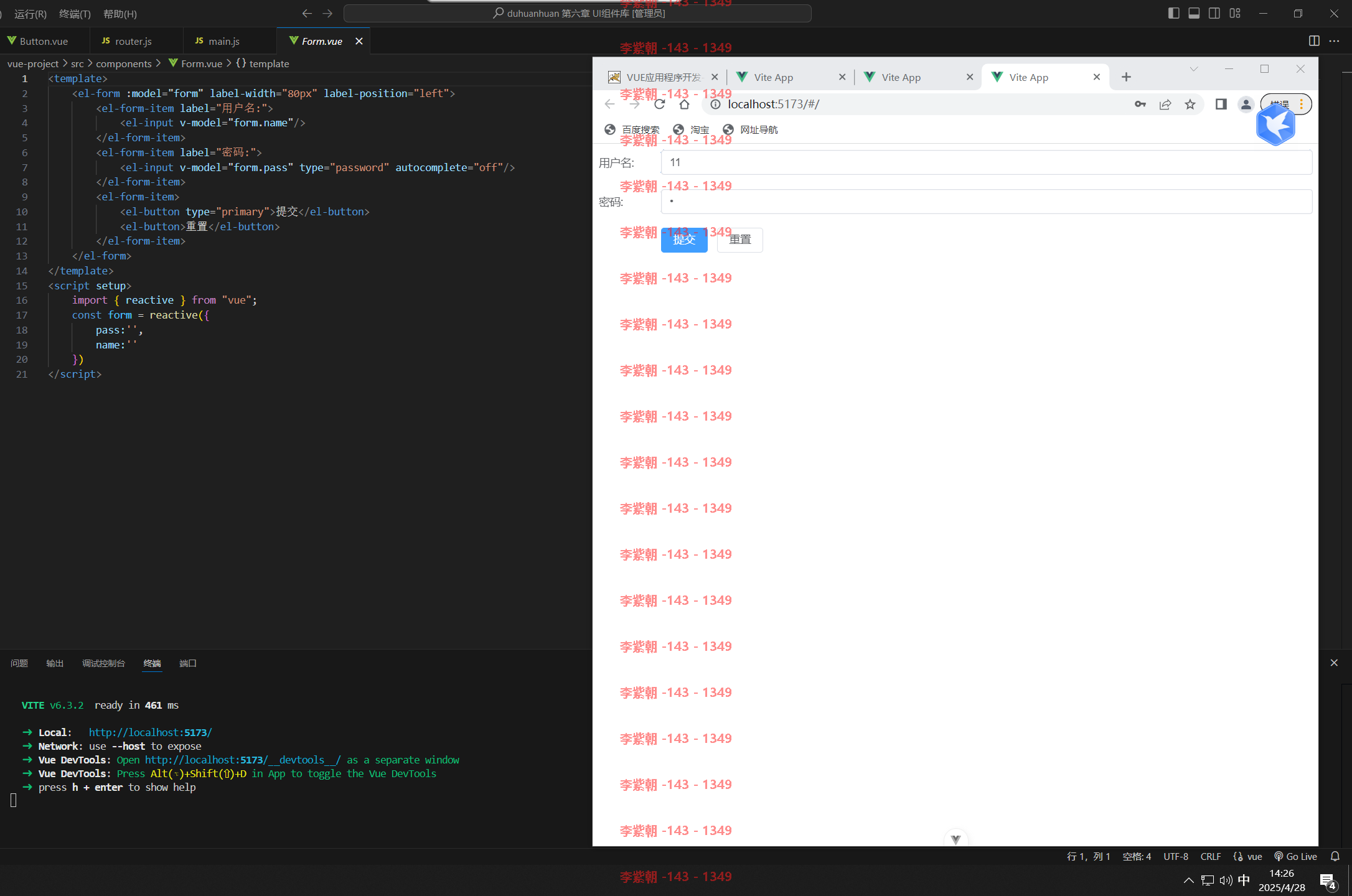Change encoding via UTF-8 status item
Viewport: 1352px width, 896px height.
tap(1176, 856)
